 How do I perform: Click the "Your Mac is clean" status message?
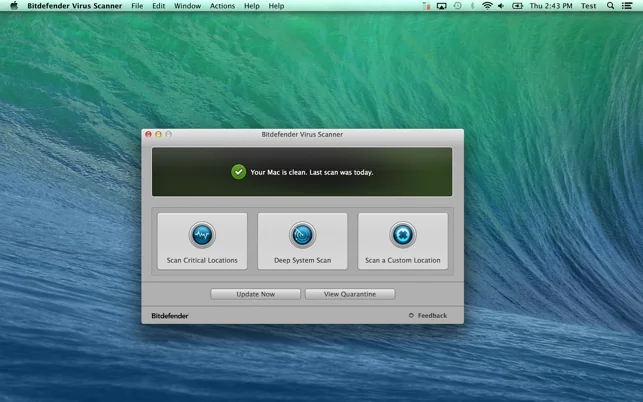312,172
